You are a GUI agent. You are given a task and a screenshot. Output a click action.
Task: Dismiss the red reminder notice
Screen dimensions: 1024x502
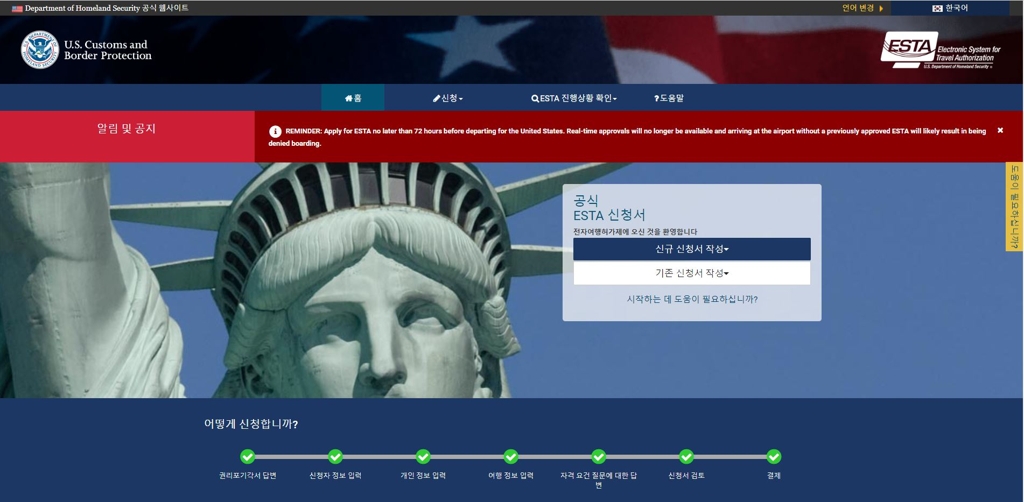click(x=999, y=131)
